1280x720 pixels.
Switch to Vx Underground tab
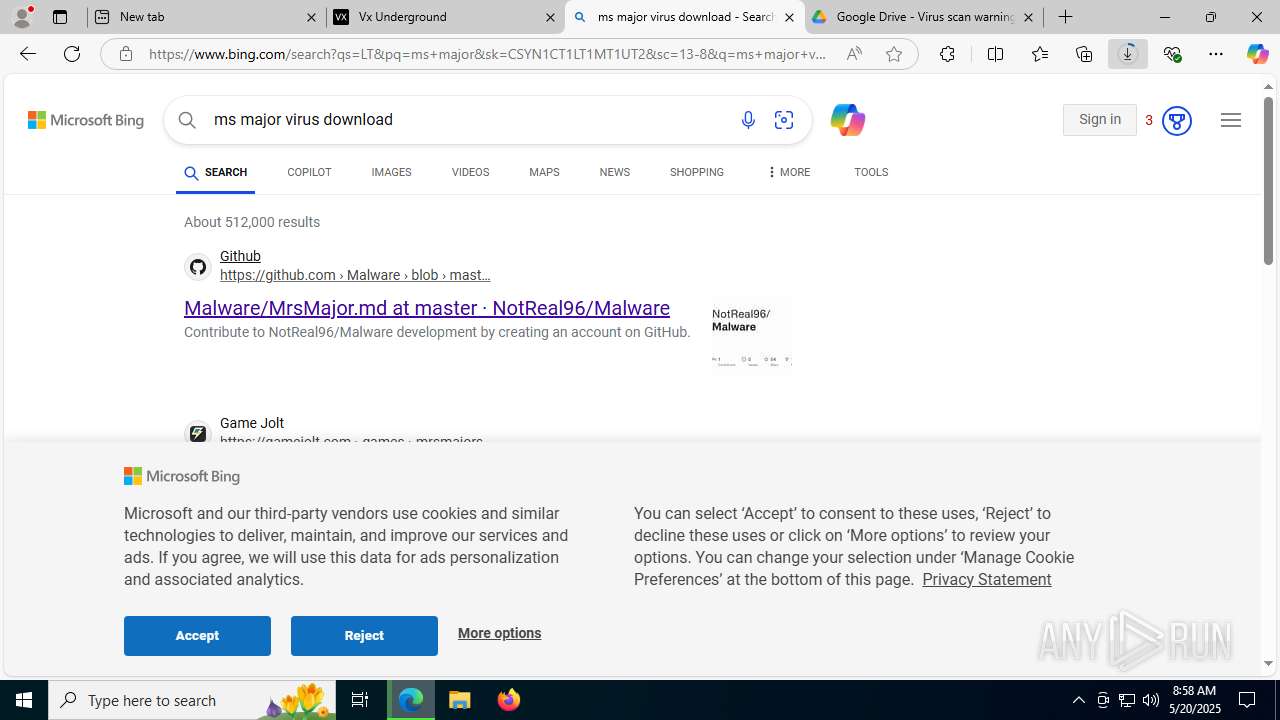pos(446,17)
